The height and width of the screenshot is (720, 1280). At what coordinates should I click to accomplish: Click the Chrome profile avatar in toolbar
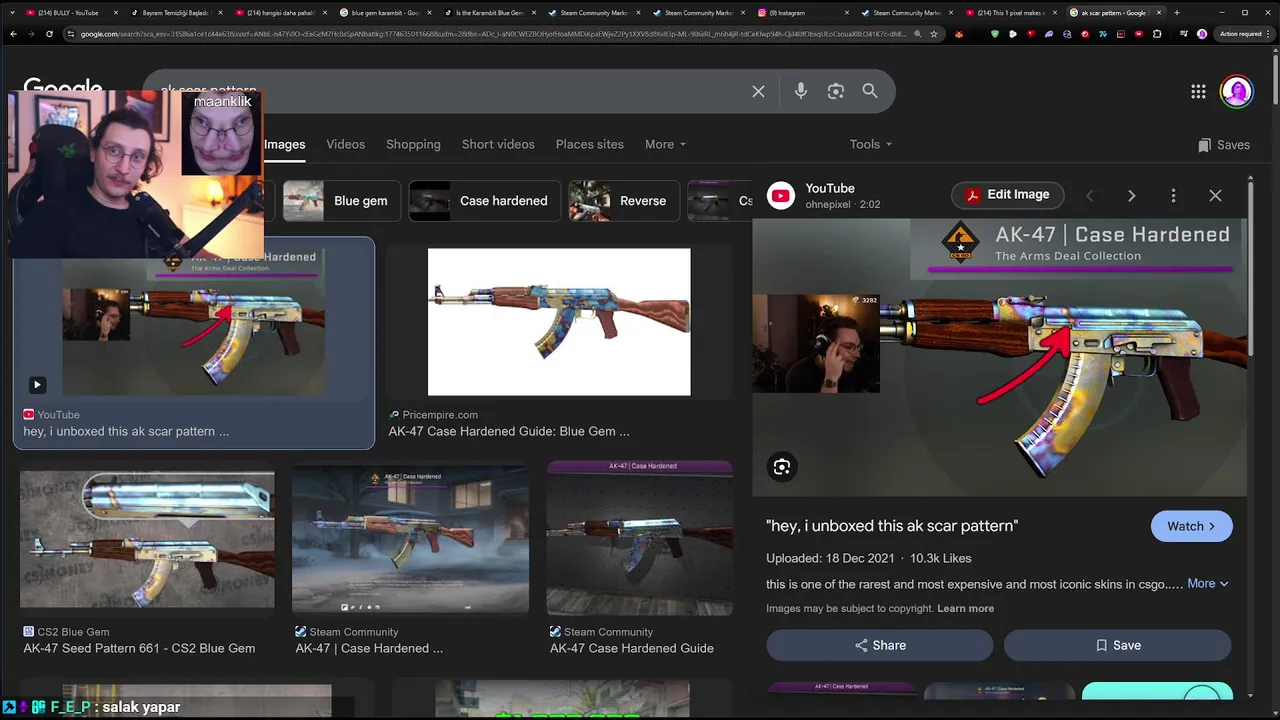(x=1202, y=34)
